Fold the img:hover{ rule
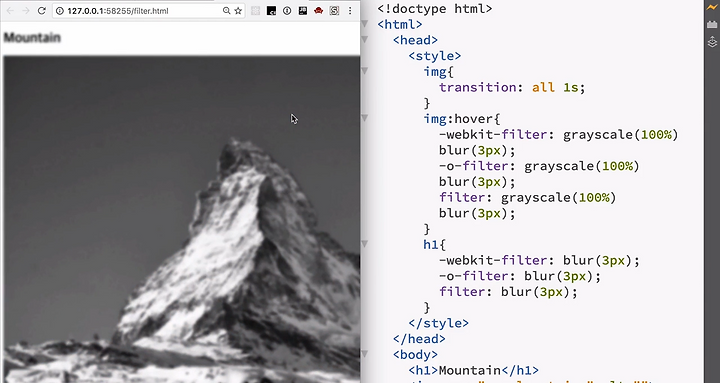 (365, 118)
